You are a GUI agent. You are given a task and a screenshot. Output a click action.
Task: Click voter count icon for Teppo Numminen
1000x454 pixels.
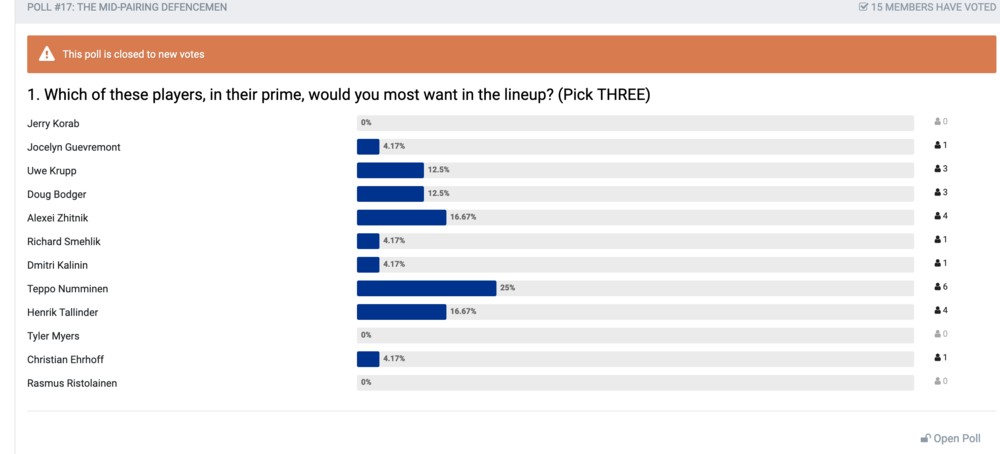click(x=938, y=287)
